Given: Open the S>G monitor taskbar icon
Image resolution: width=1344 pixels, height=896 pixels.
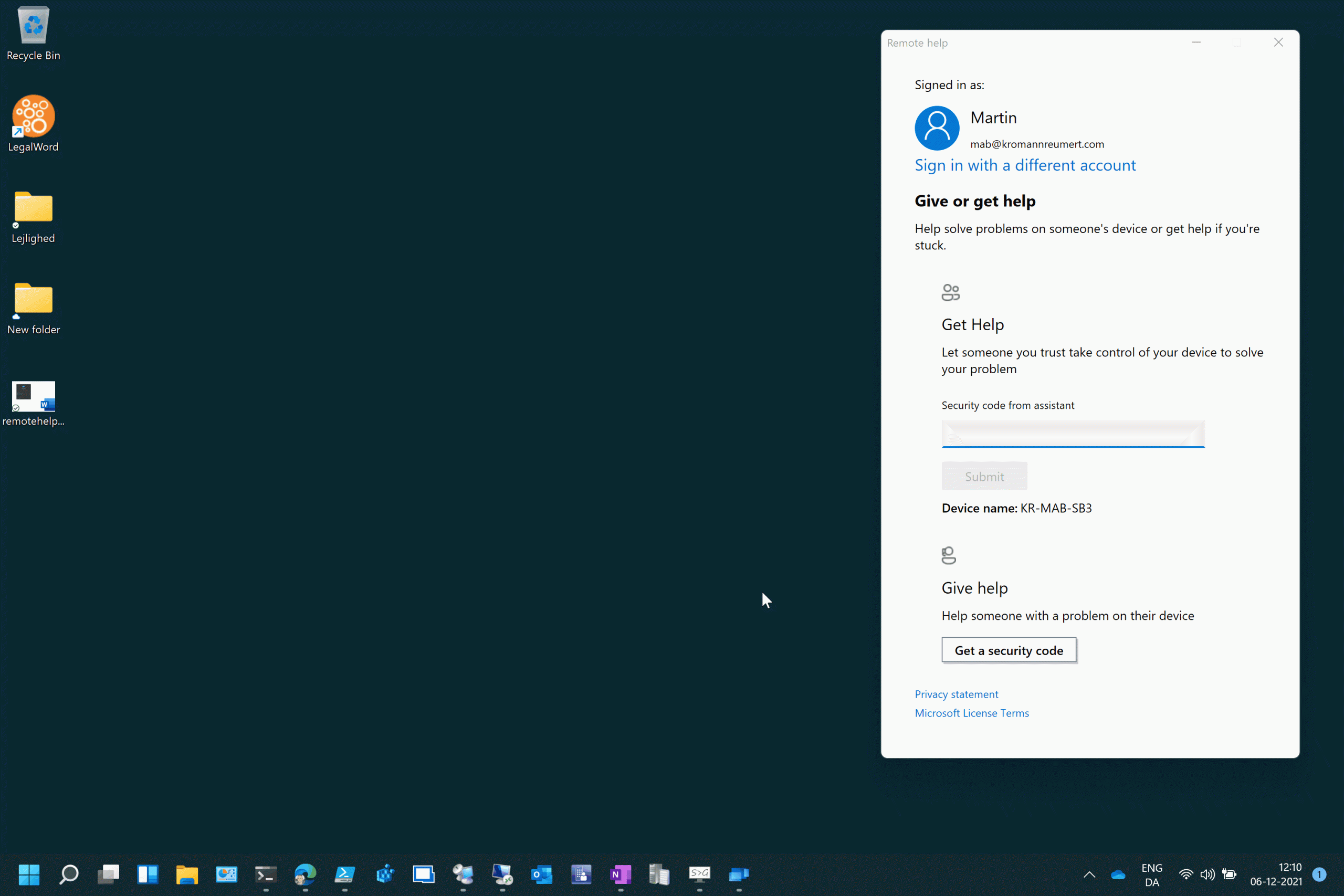Looking at the screenshot, I should [699, 874].
